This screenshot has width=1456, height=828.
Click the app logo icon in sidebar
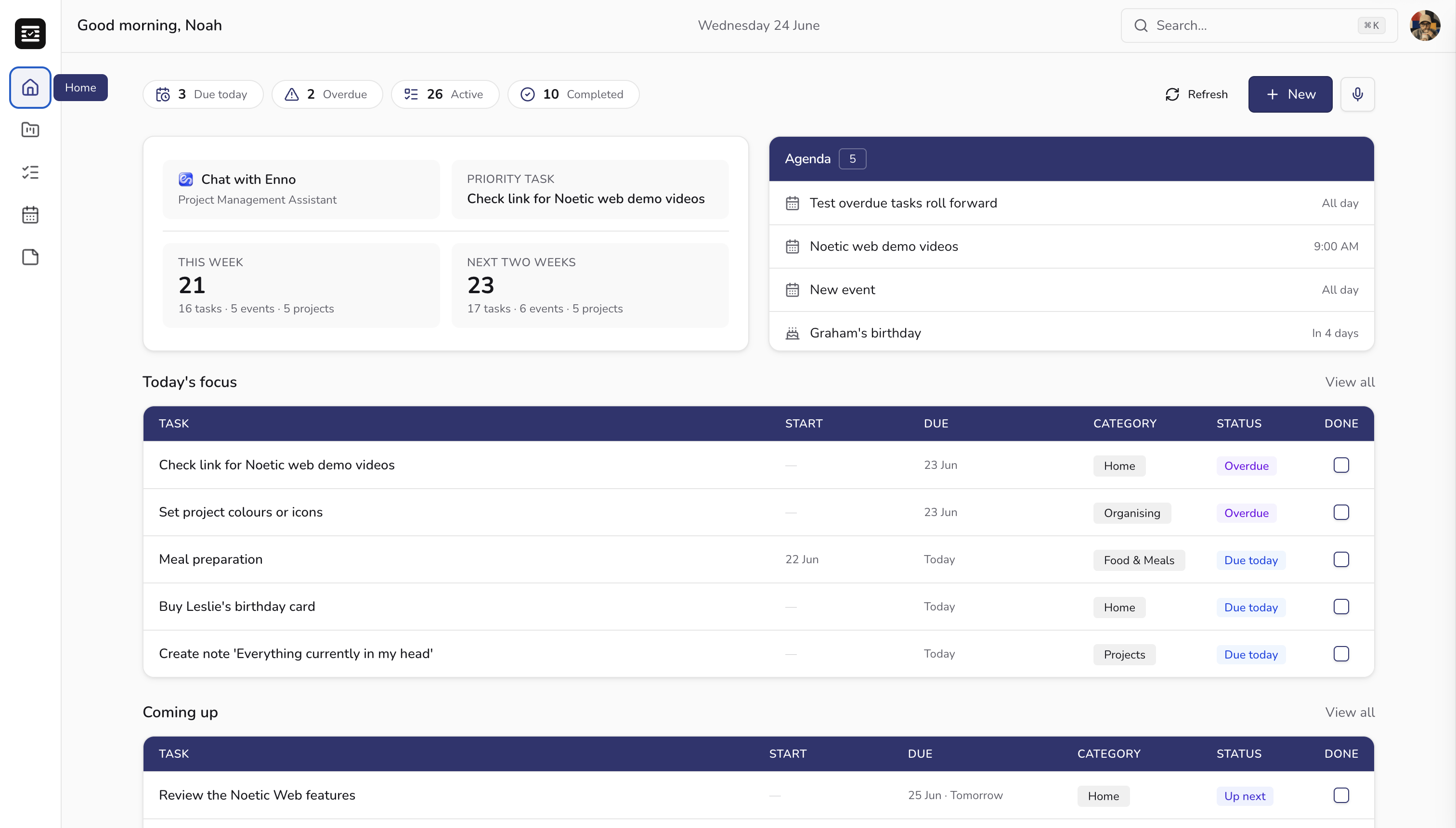[30, 34]
